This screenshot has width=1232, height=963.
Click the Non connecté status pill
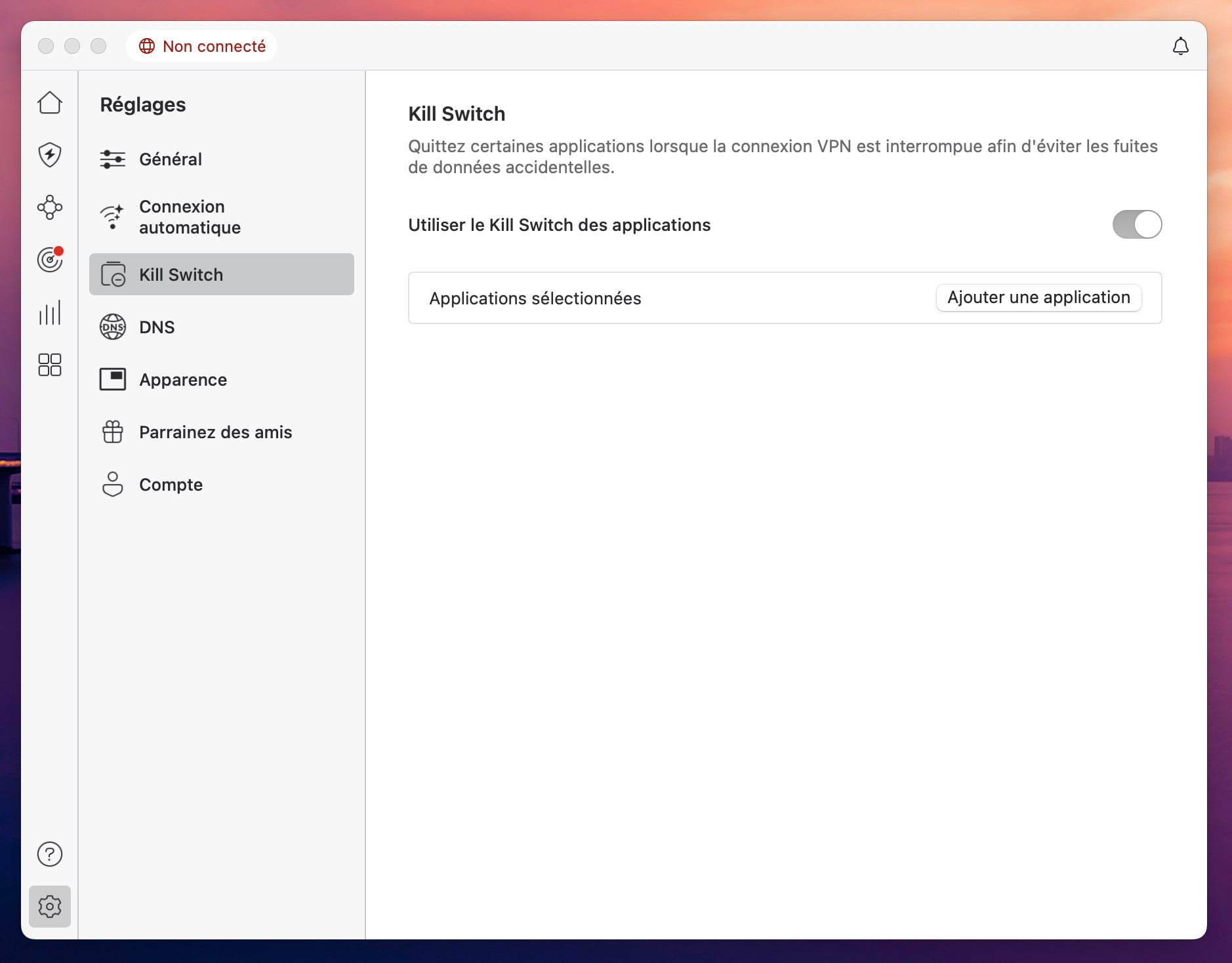click(201, 46)
